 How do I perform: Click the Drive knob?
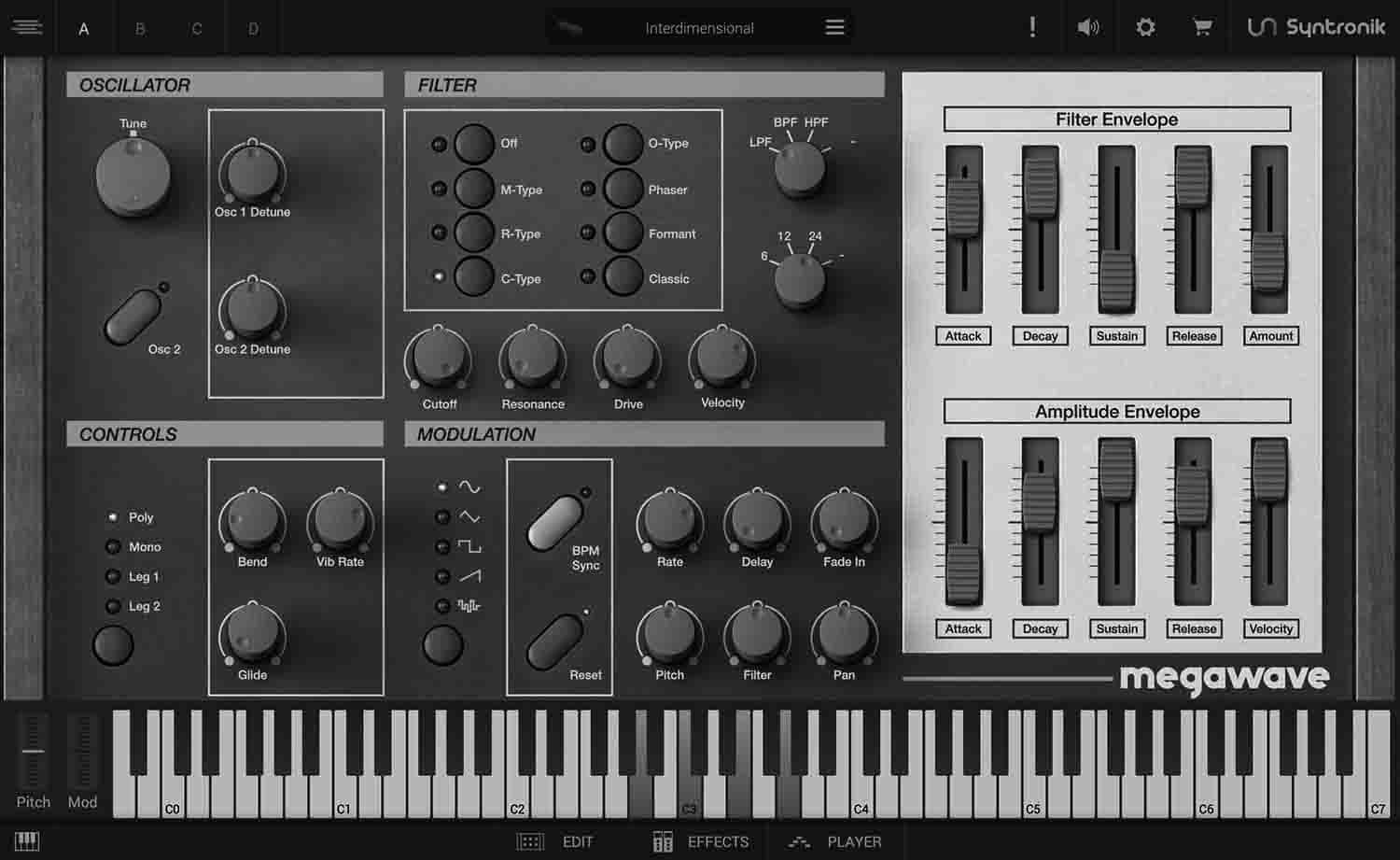pos(628,360)
